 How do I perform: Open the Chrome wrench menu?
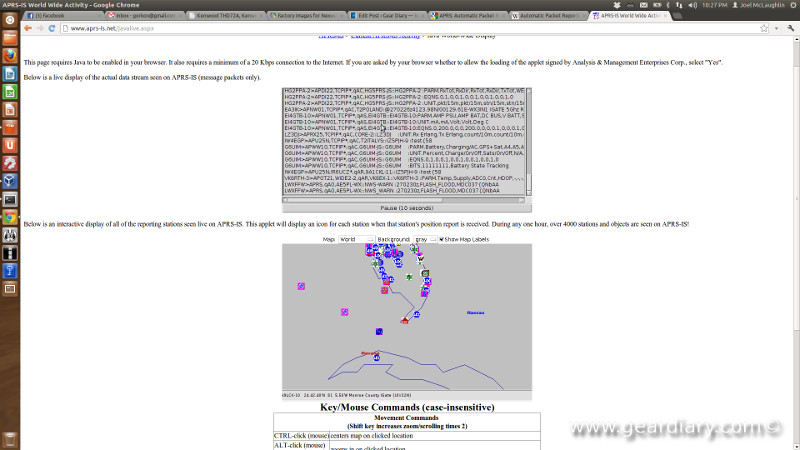tap(791, 29)
